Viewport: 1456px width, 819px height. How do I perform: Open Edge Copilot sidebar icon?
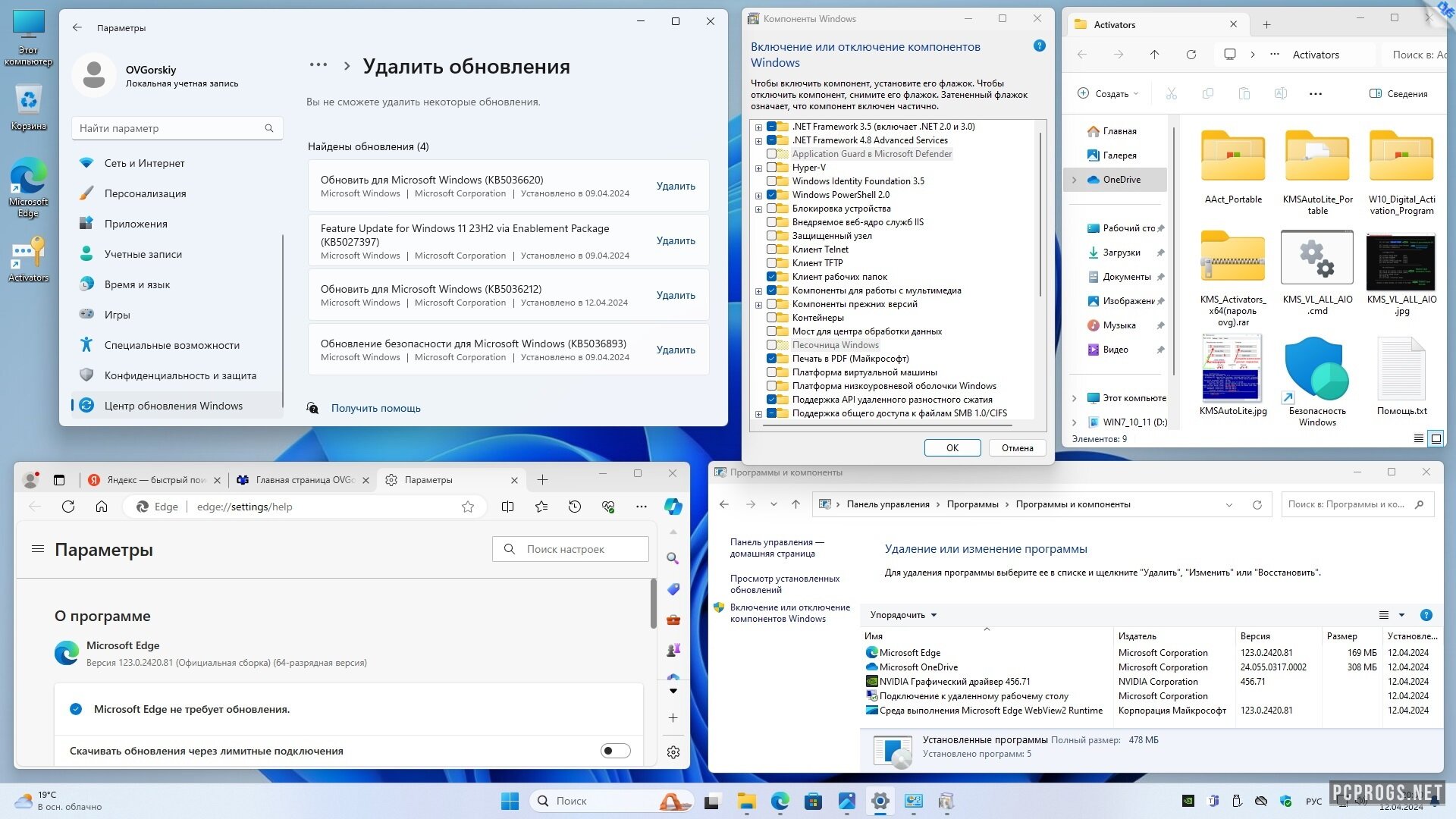[673, 507]
